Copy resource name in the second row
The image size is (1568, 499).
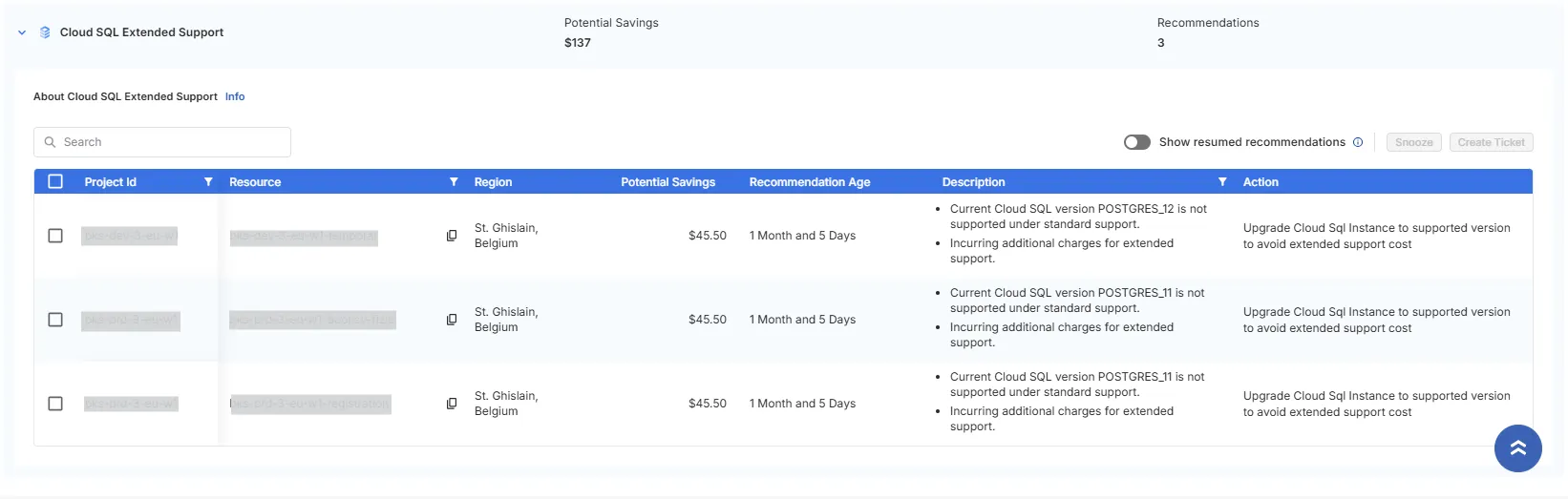click(x=452, y=320)
